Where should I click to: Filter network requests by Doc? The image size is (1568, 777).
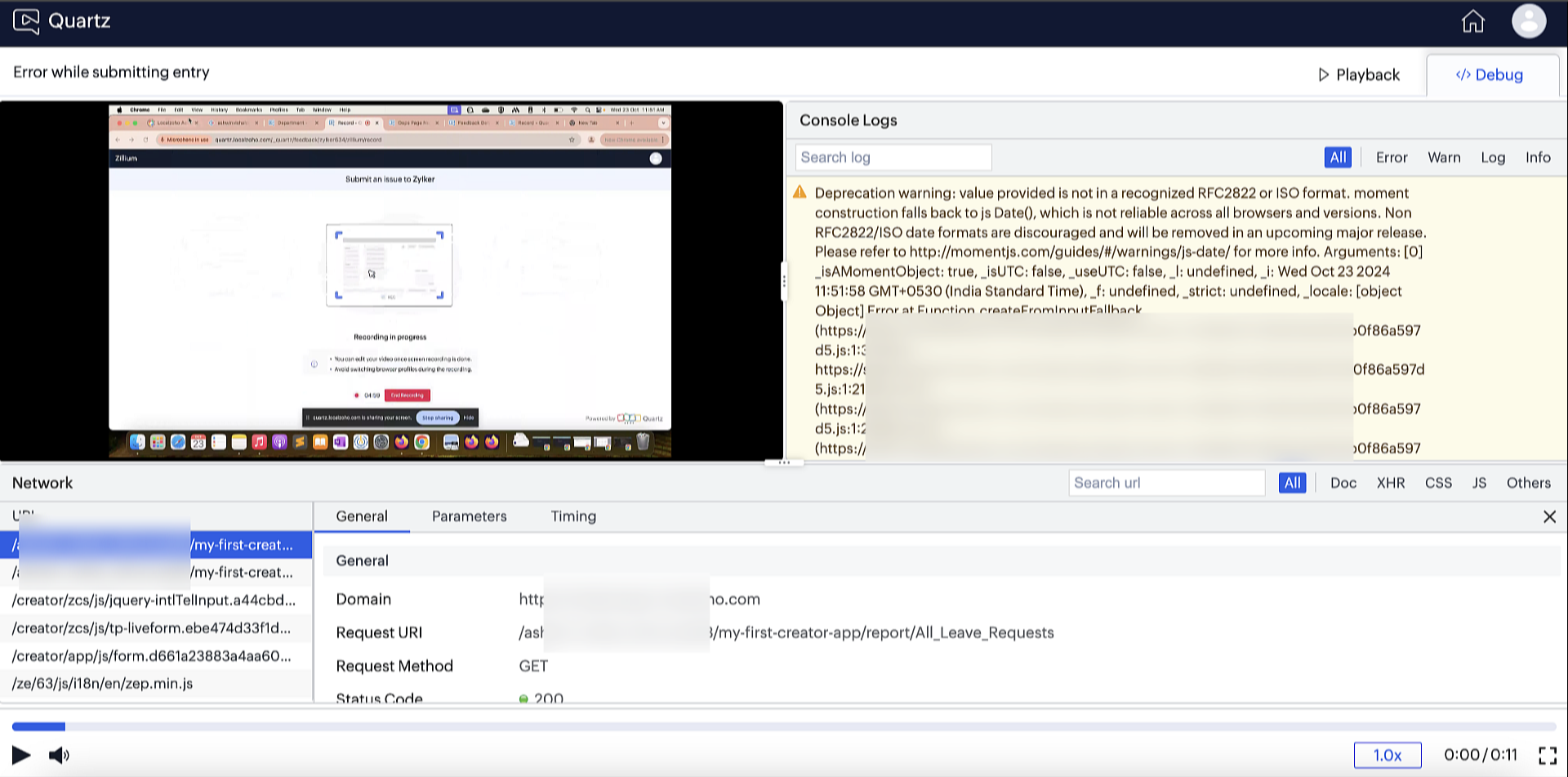(1343, 483)
